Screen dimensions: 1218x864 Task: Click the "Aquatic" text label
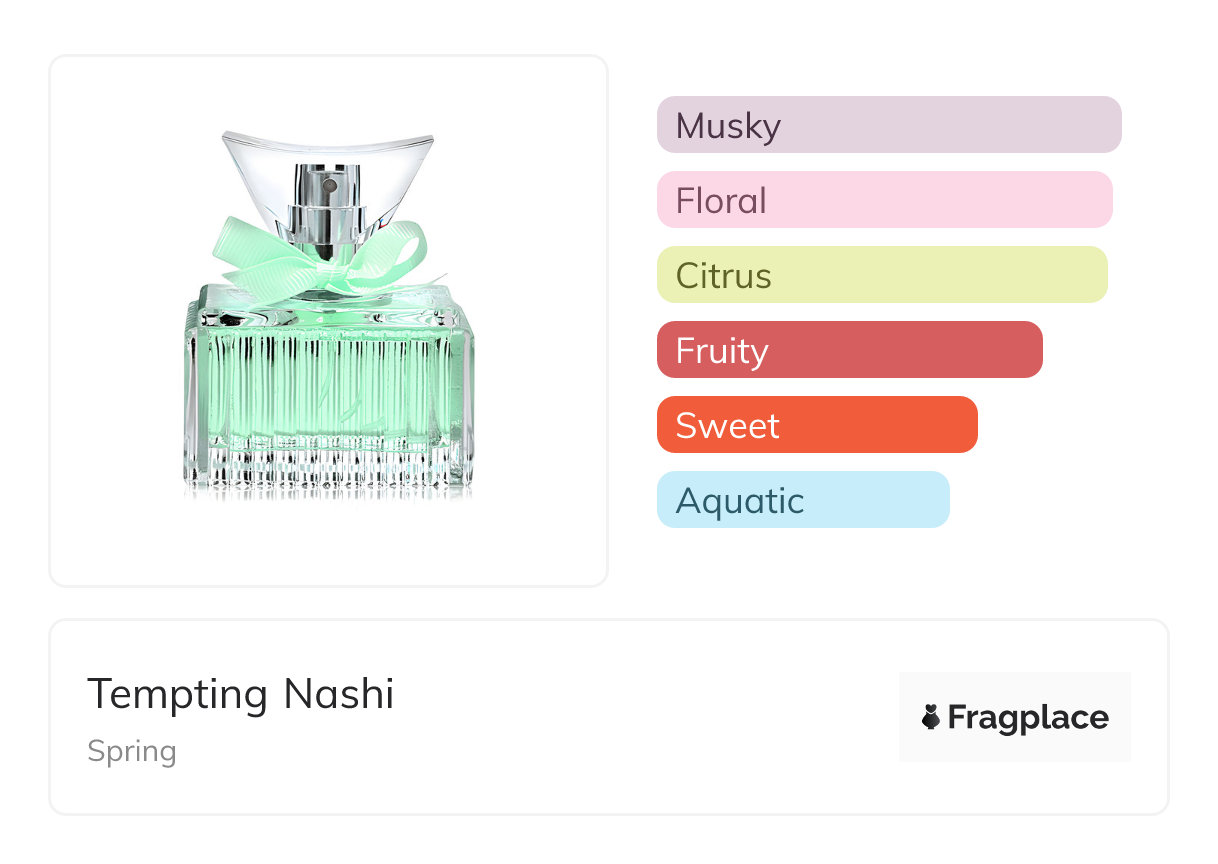(x=739, y=501)
